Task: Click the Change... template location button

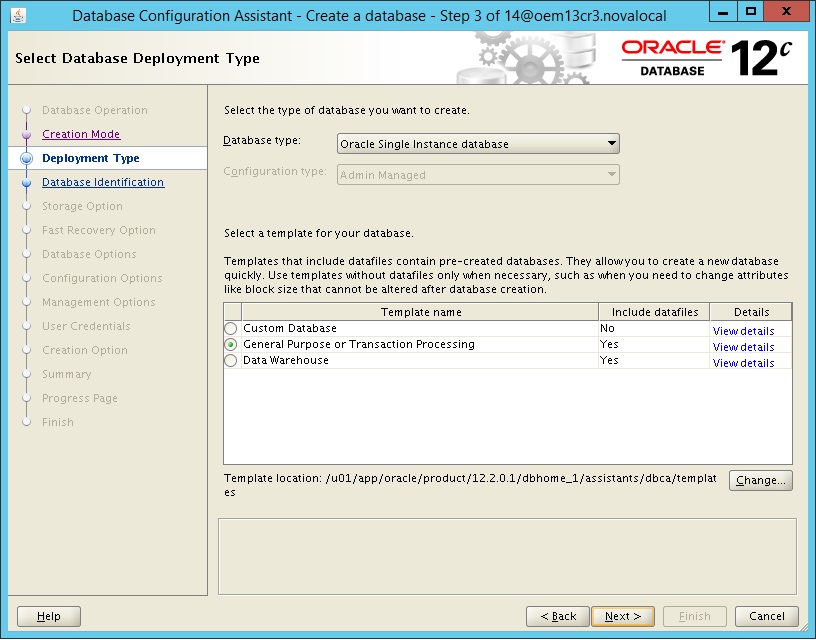Action: [760, 480]
